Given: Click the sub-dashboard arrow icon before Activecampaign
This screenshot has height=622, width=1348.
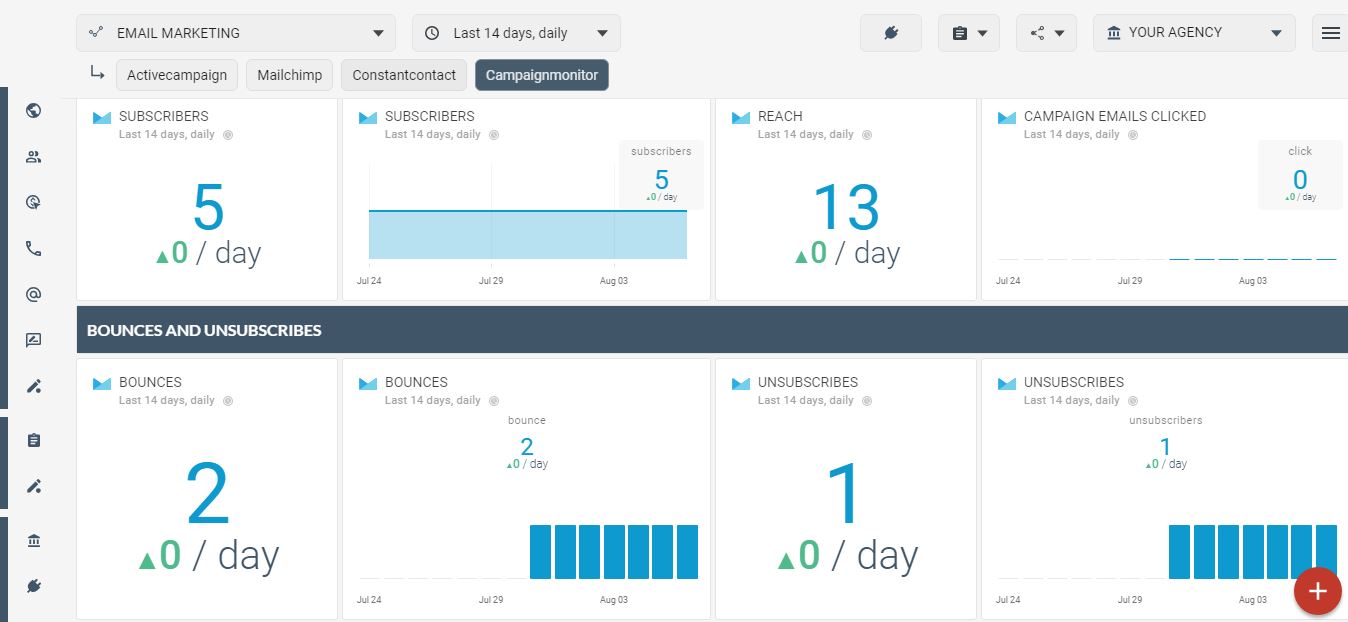Looking at the screenshot, I should tap(97, 73).
